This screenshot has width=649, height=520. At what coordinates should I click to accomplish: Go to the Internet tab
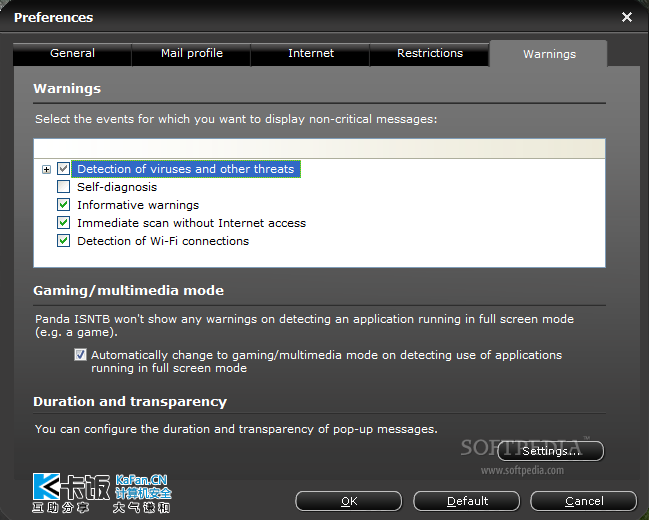(310, 54)
